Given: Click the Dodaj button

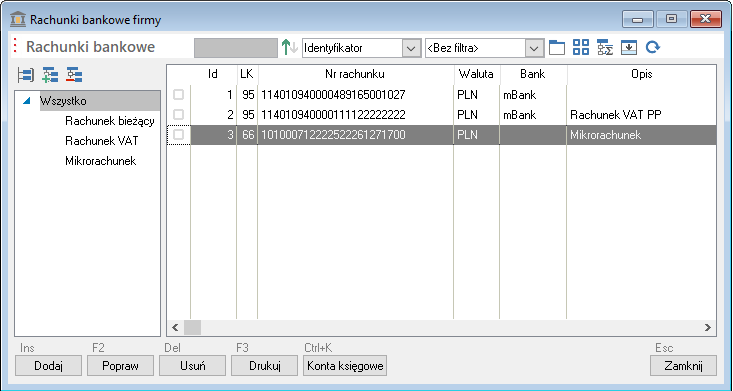Looking at the screenshot, I should pos(49,366).
